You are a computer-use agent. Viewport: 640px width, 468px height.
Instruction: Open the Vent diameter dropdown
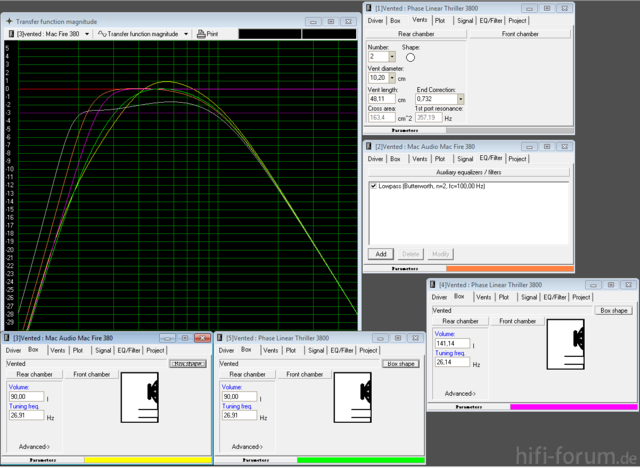tap(392, 78)
